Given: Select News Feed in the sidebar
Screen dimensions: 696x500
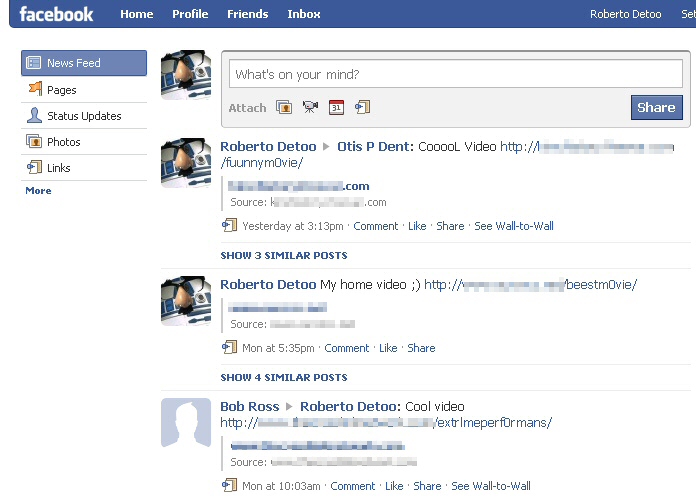Looking at the screenshot, I should click(x=84, y=63).
